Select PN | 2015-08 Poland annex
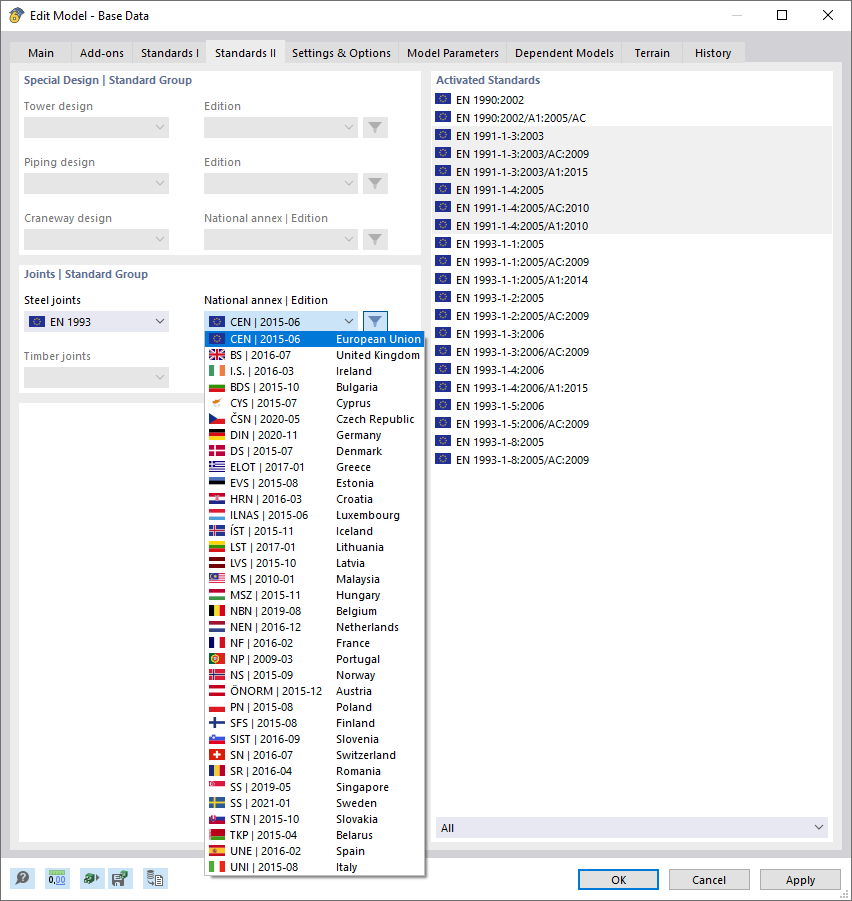This screenshot has height=901, width=852. tap(314, 707)
